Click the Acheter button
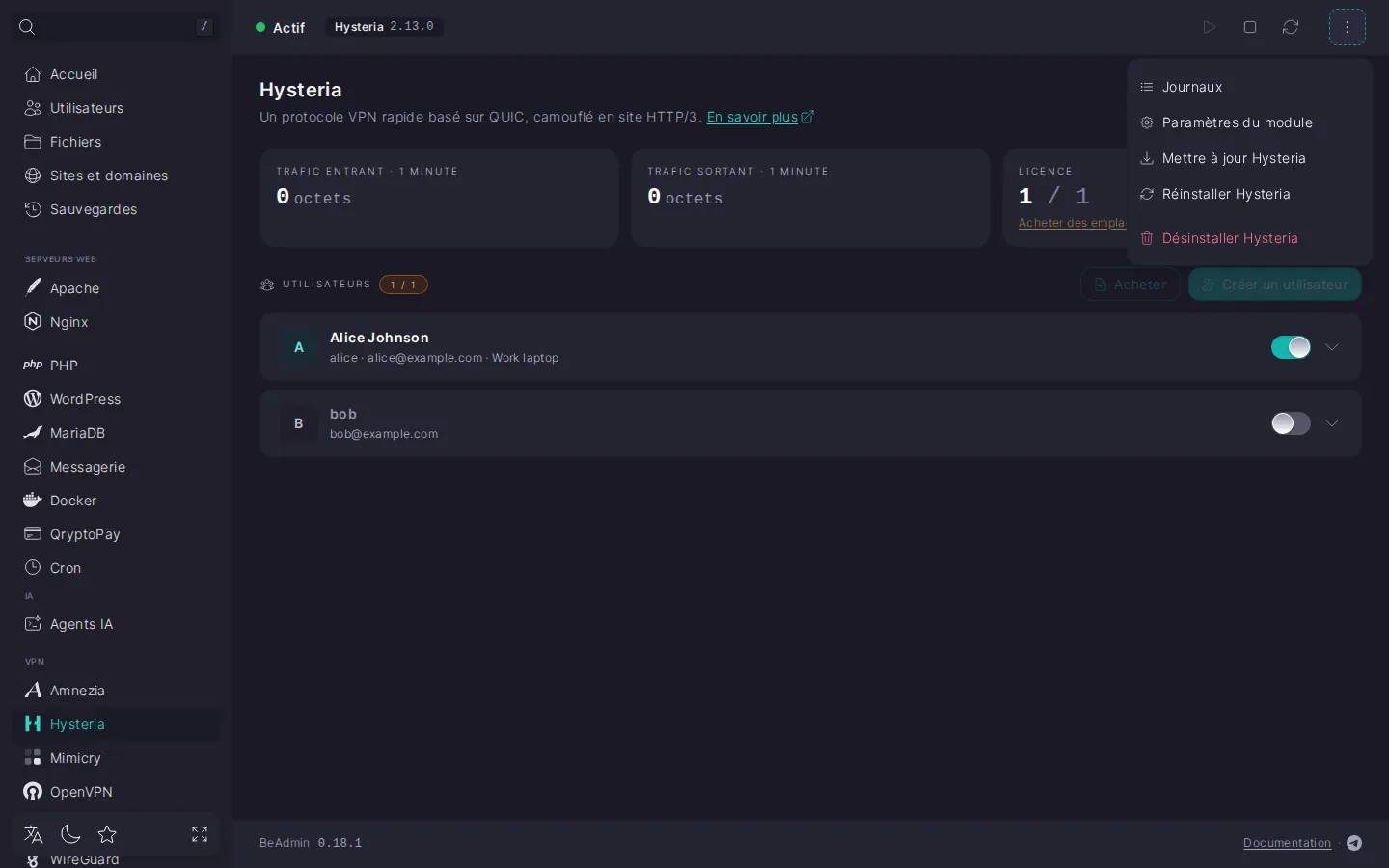Screen dimensions: 1389x868 pos(1130,285)
